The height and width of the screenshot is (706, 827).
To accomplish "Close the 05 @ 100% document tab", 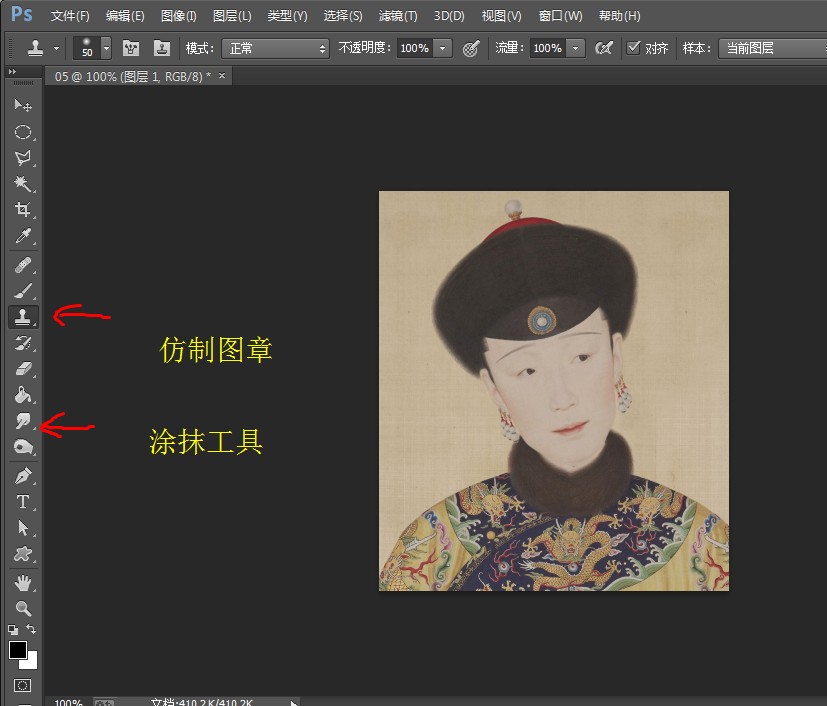I will coord(222,76).
